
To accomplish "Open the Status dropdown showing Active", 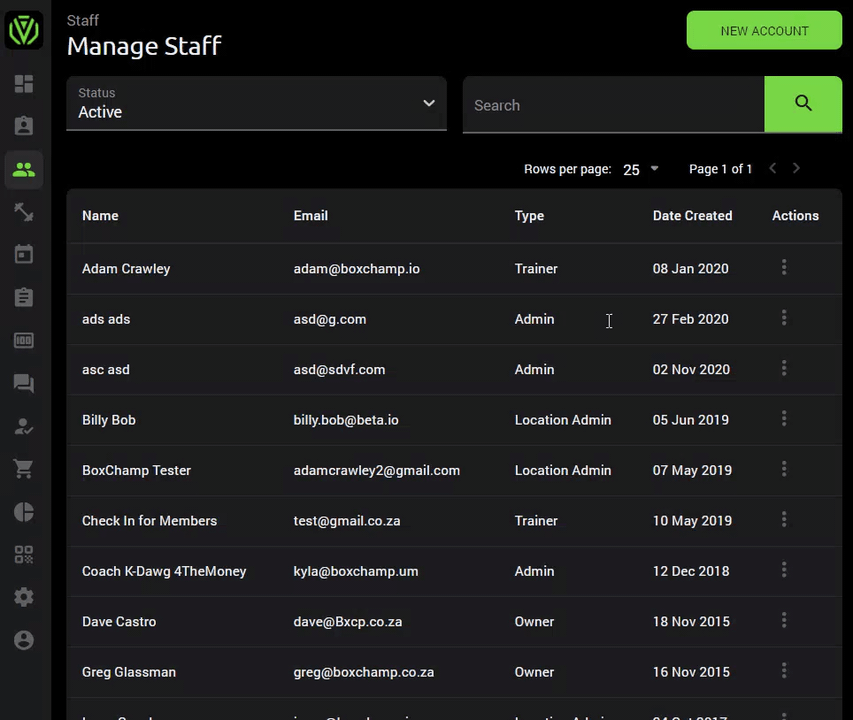I will point(256,103).
